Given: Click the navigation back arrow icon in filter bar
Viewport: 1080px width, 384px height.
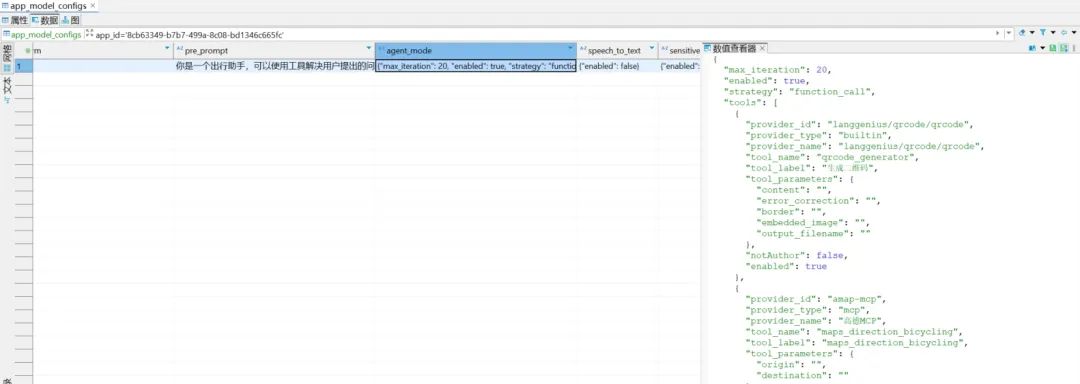Looking at the screenshot, I should coord(1064,32).
